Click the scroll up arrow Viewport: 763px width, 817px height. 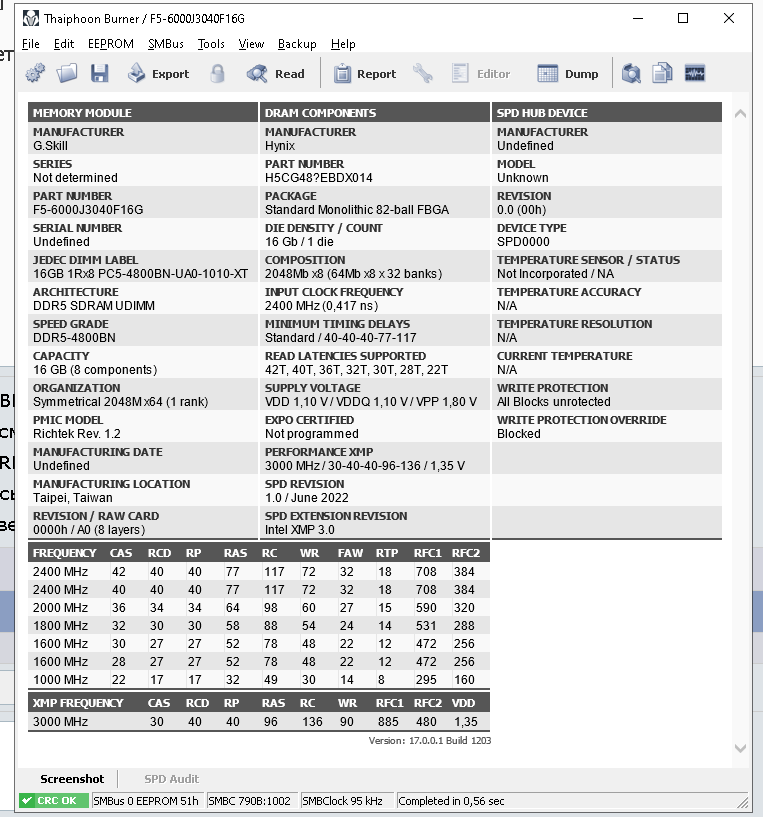pos(740,114)
